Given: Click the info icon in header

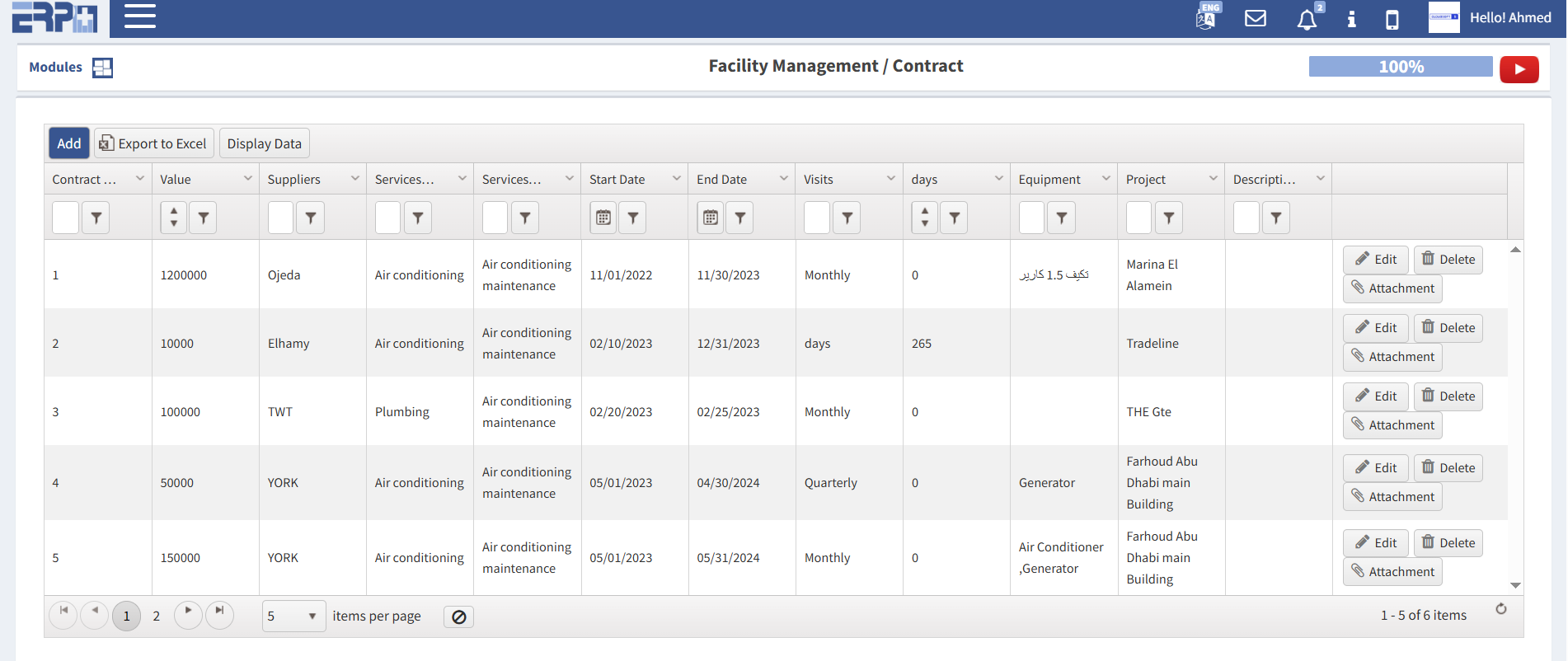Looking at the screenshot, I should click(1351, 19).
